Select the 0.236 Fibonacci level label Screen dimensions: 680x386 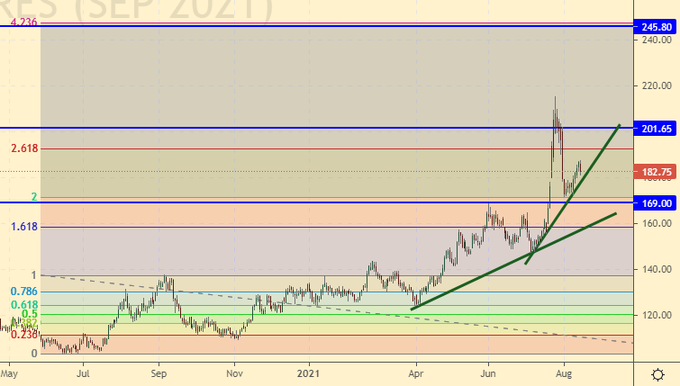(x=24, y=334)
